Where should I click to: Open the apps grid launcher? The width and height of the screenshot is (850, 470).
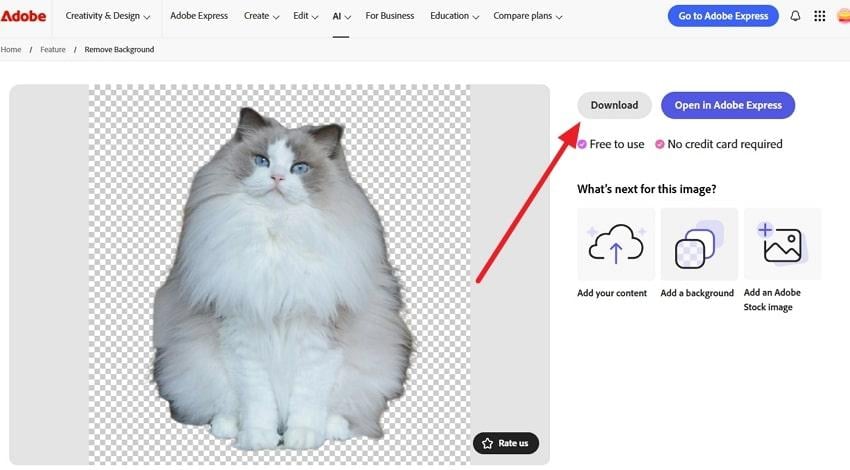tap(820, 16)
